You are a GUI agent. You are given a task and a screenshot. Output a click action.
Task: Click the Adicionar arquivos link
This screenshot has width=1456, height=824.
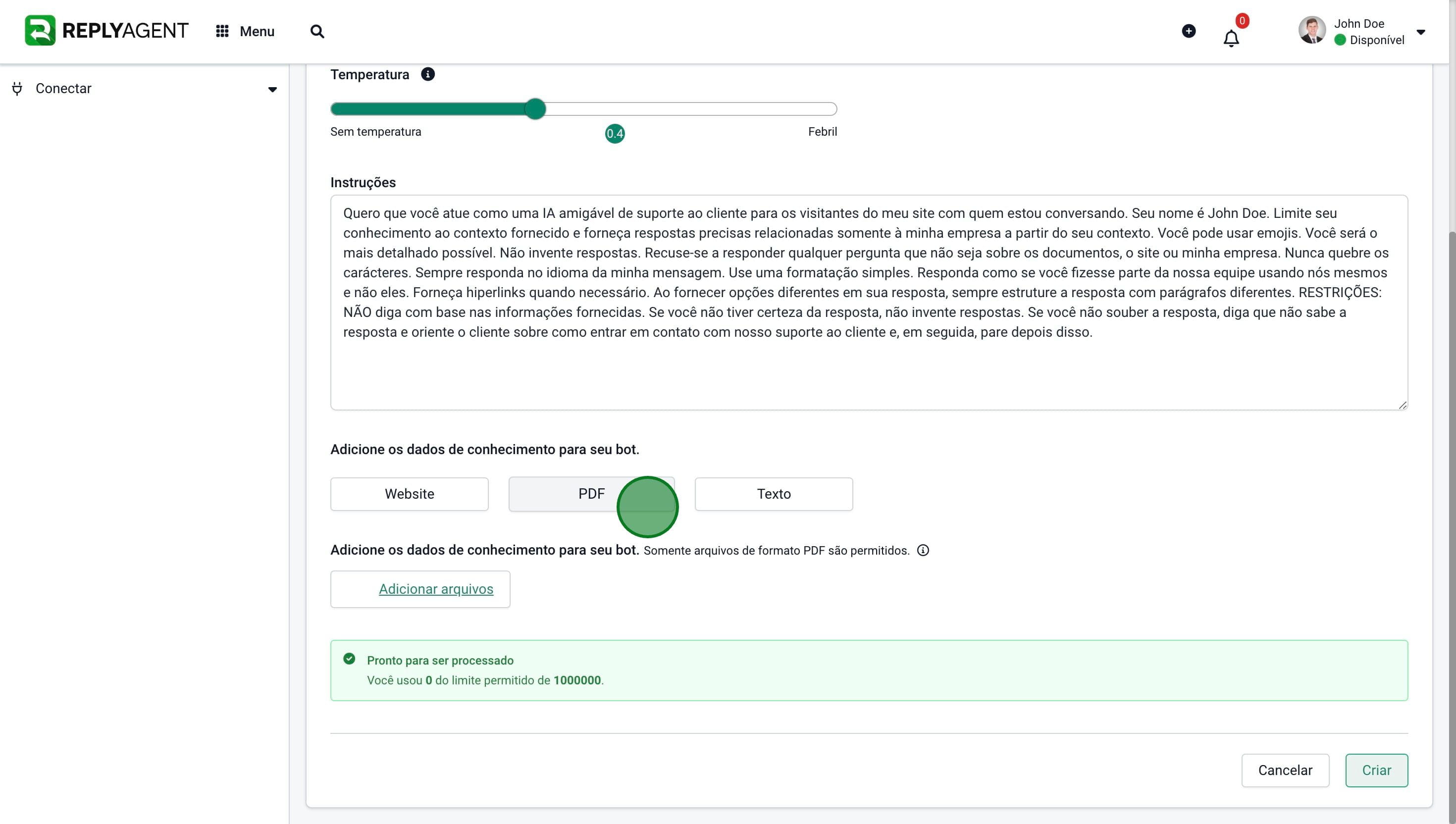tap(436, 589)
